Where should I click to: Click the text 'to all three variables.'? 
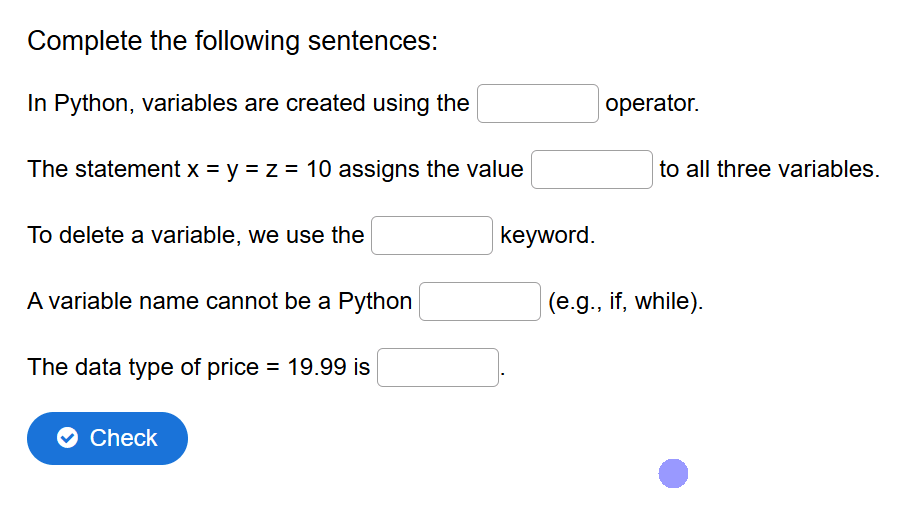tap(770, 169)
